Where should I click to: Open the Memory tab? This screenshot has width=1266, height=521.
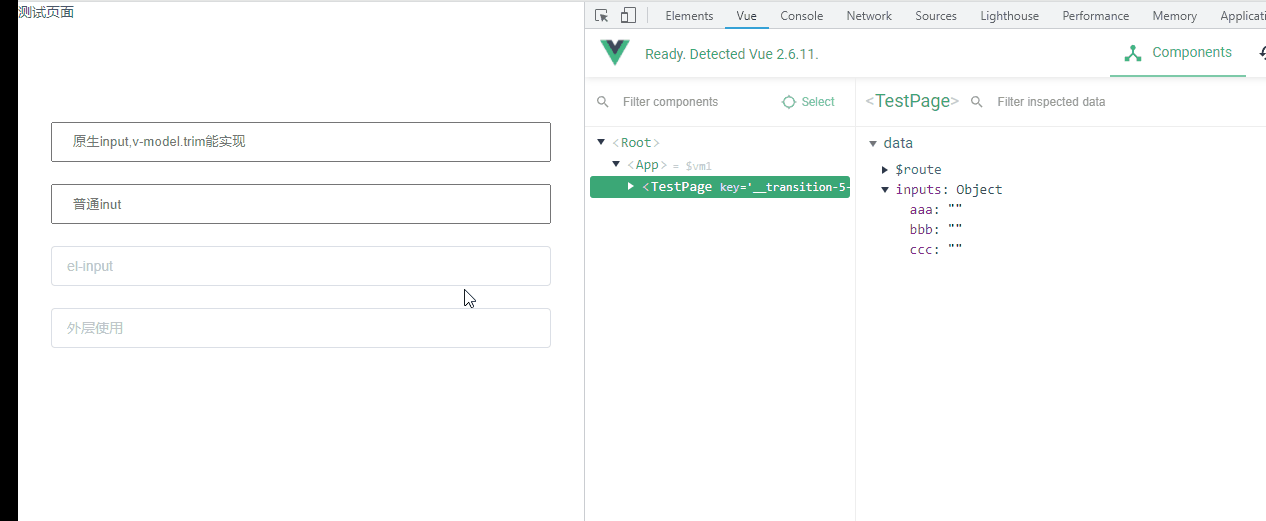tap(1174, 15)
